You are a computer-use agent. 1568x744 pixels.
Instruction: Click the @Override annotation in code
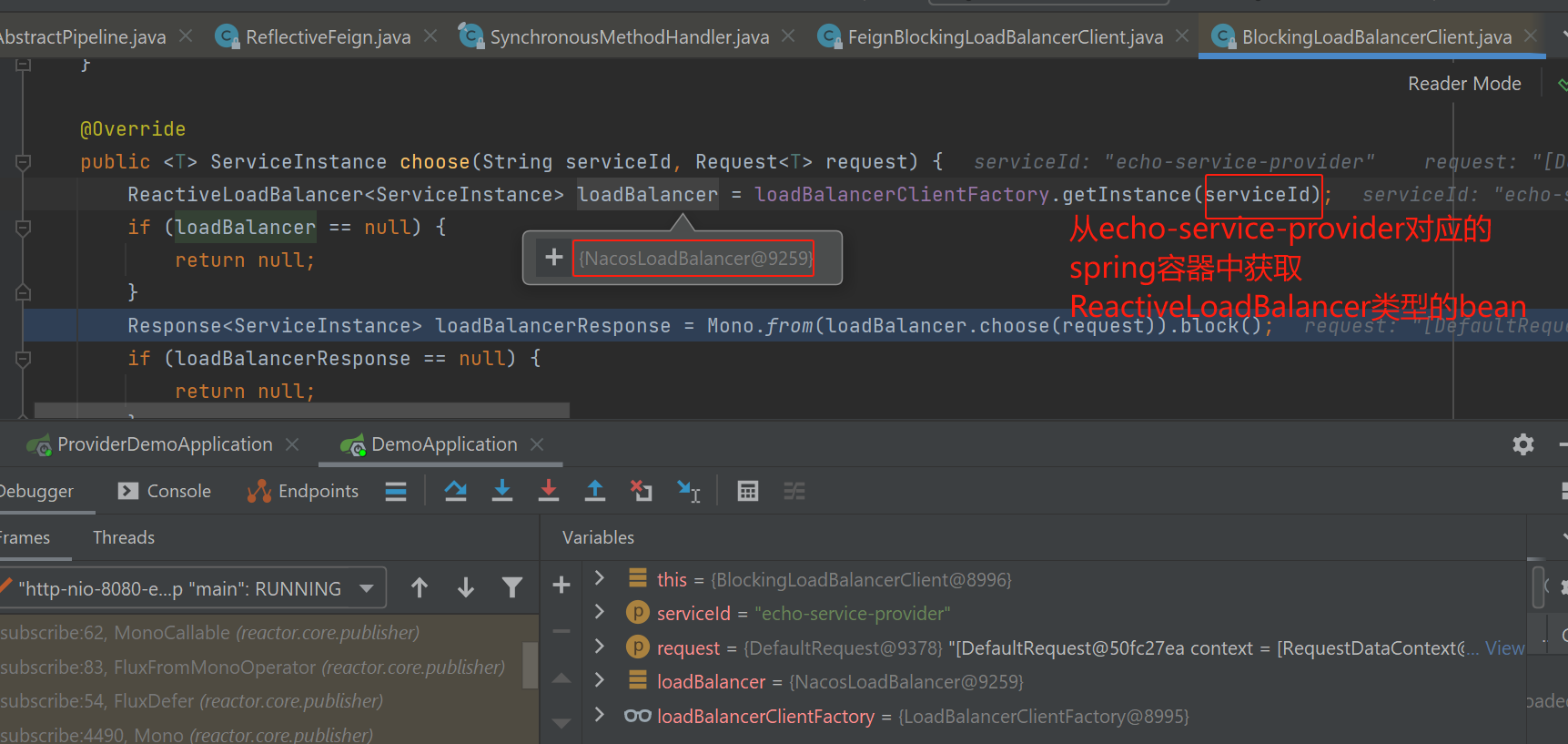click(133, 129)
